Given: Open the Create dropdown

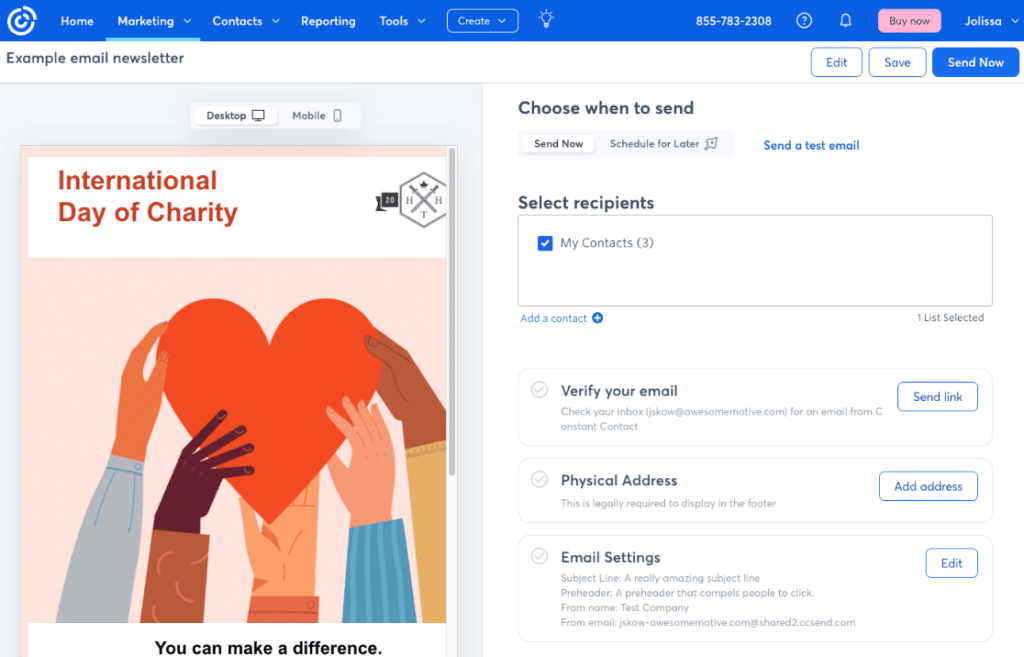Looking at the screenshot, I should coord(482,20).
